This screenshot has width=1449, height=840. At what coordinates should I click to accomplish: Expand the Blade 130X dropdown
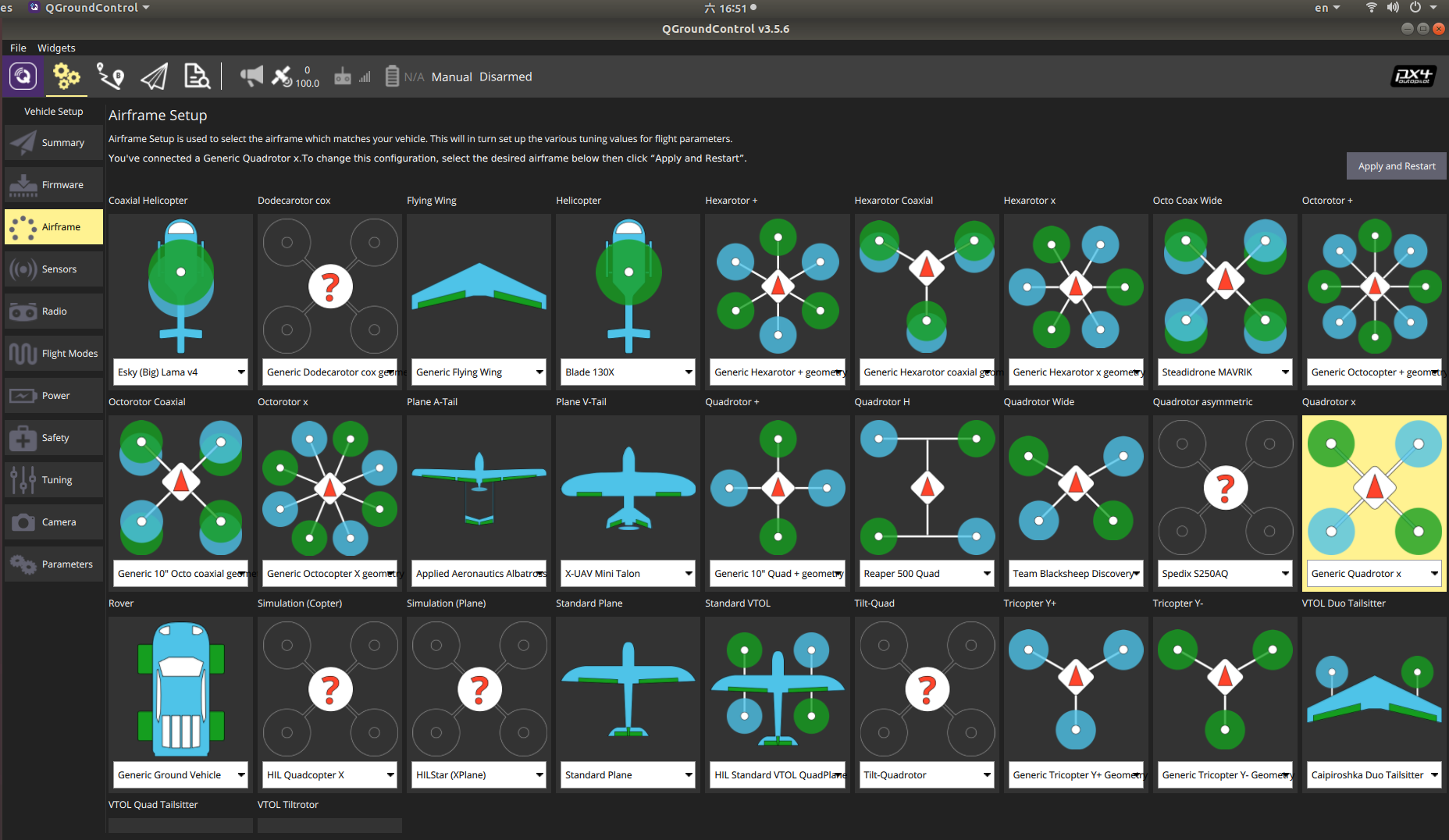click(628, 372)
